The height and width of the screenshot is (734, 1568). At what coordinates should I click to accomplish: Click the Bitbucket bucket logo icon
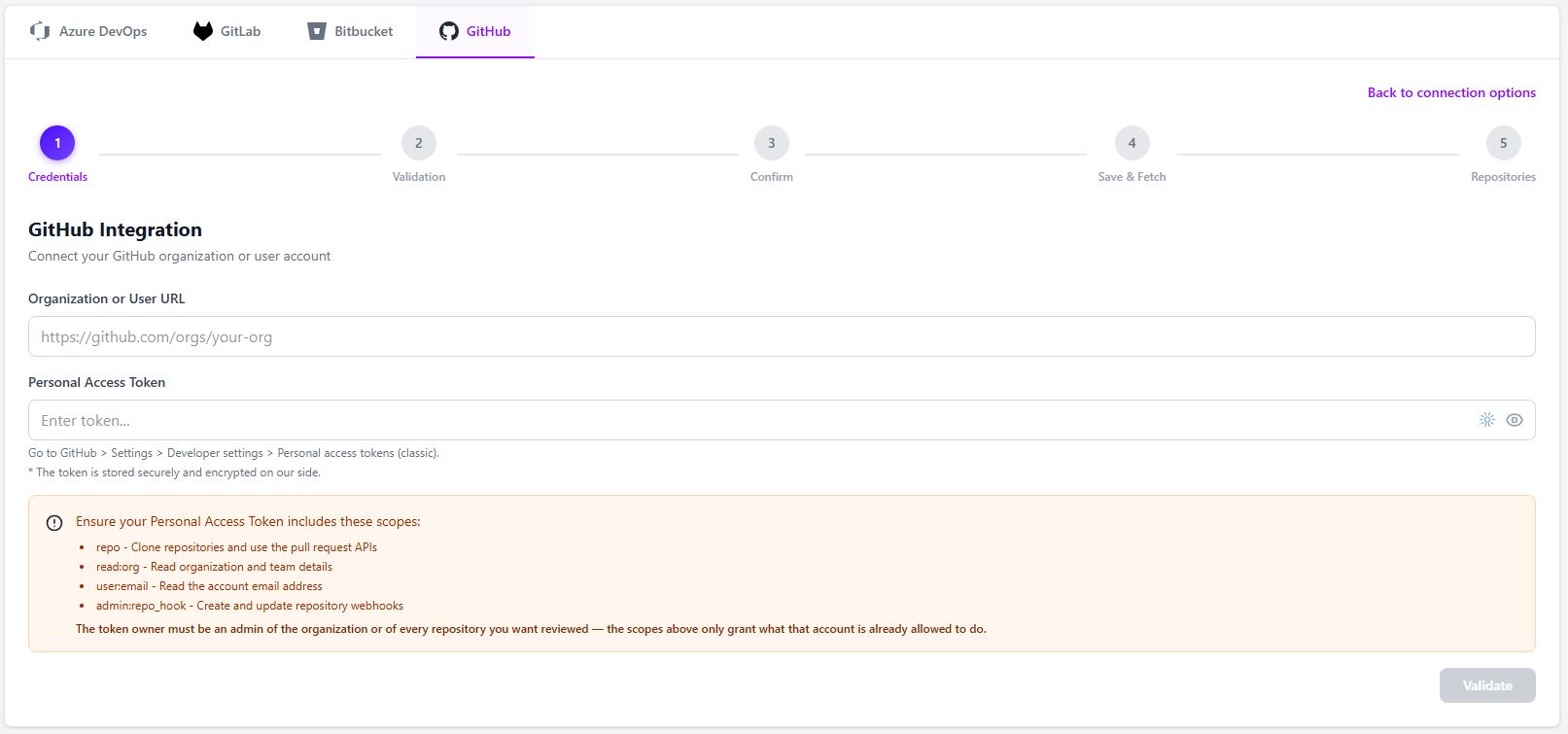[317, 31]
